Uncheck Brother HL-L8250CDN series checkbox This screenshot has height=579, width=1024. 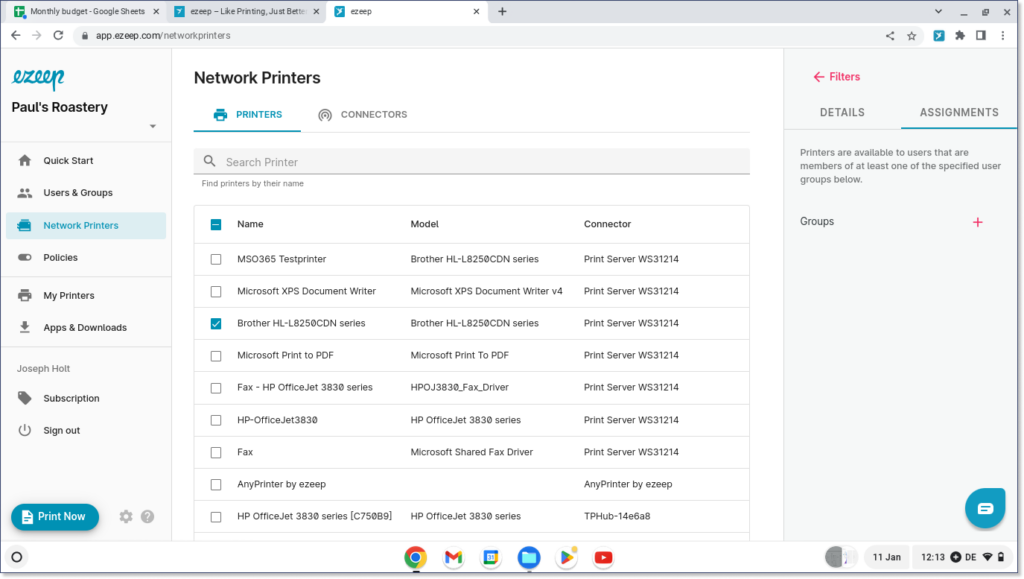coord(216,323)
